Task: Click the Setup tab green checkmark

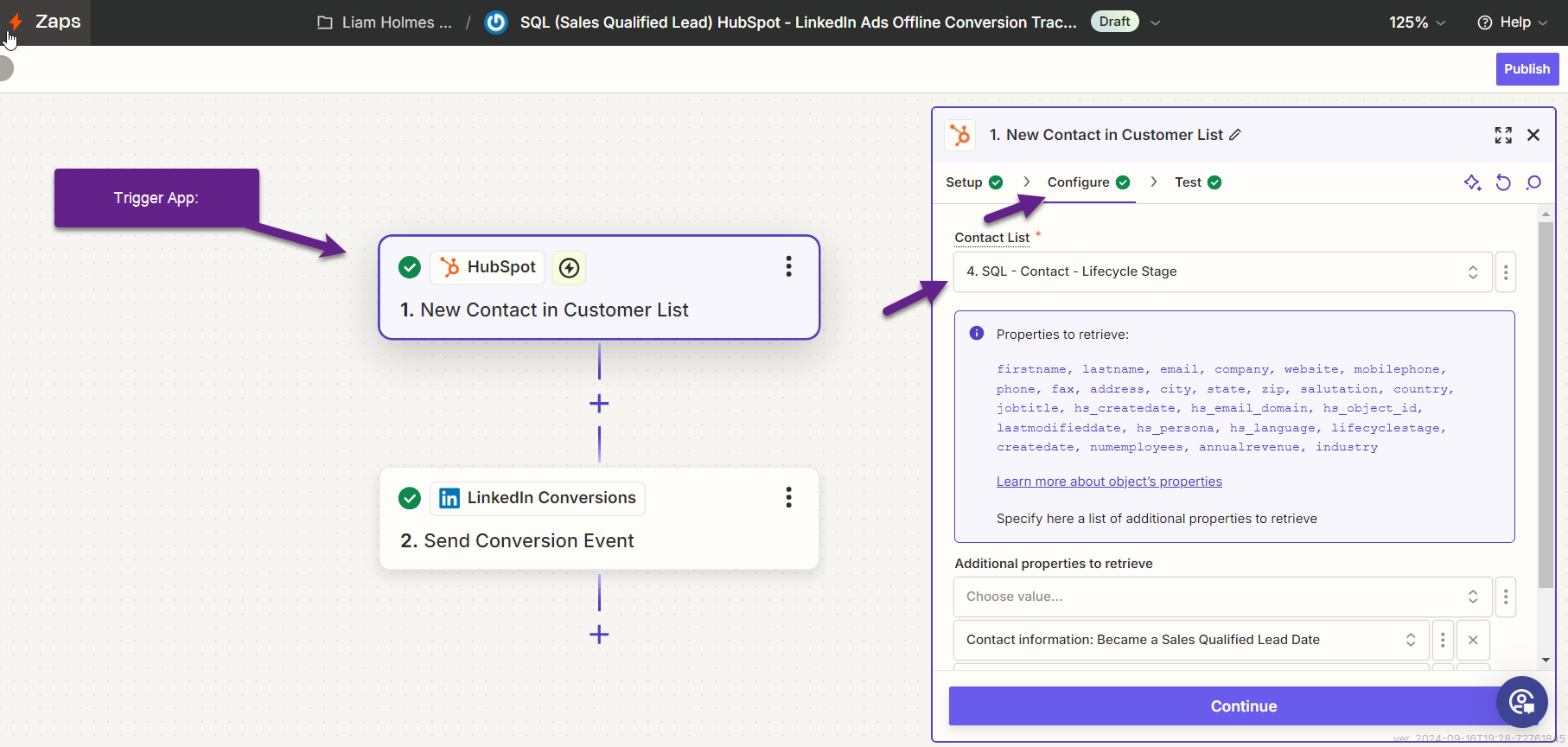Action: (x=996, y=182)
